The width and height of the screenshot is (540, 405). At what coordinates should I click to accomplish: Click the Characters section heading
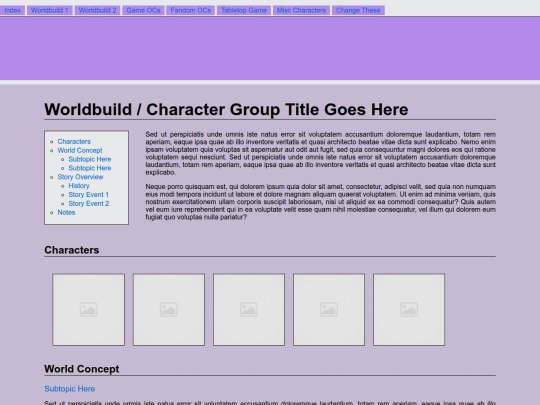pos(72,250)
